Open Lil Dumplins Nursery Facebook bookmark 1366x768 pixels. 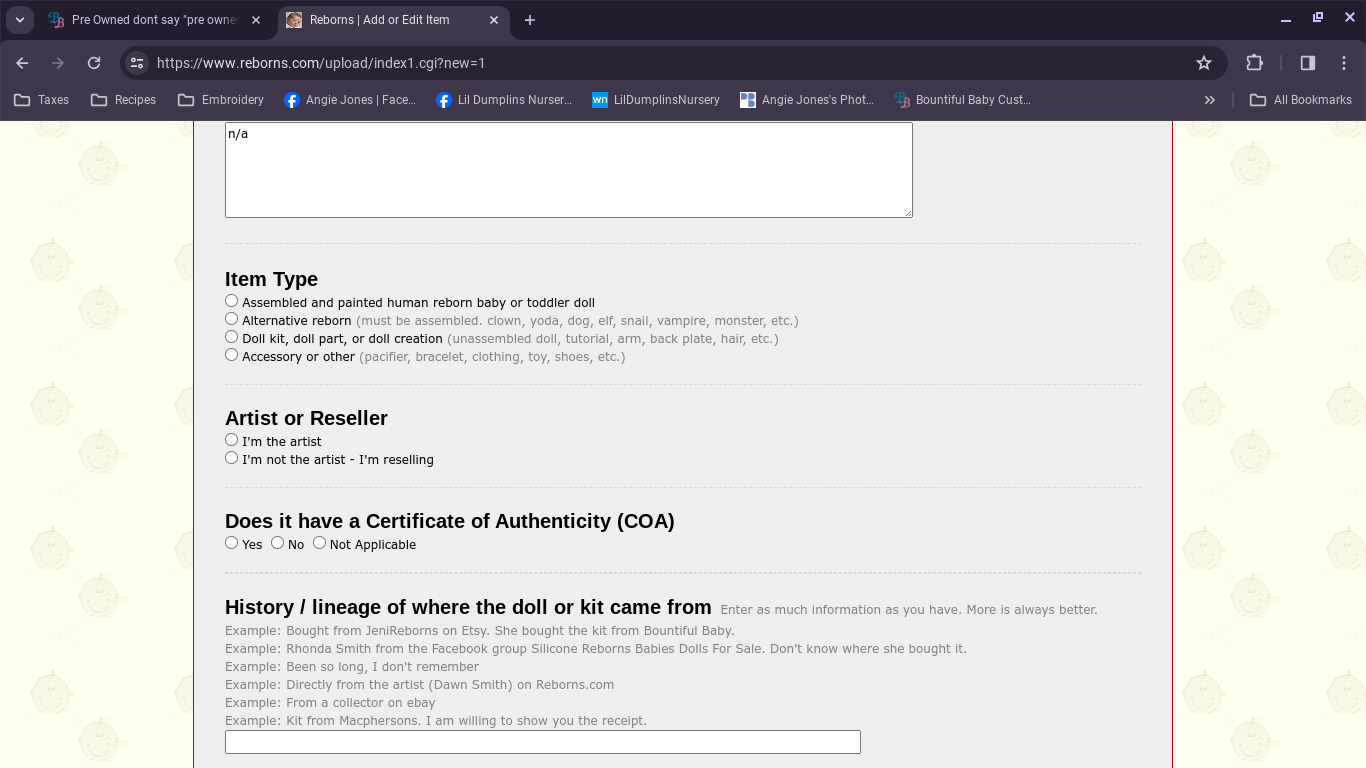click(504, 100)
